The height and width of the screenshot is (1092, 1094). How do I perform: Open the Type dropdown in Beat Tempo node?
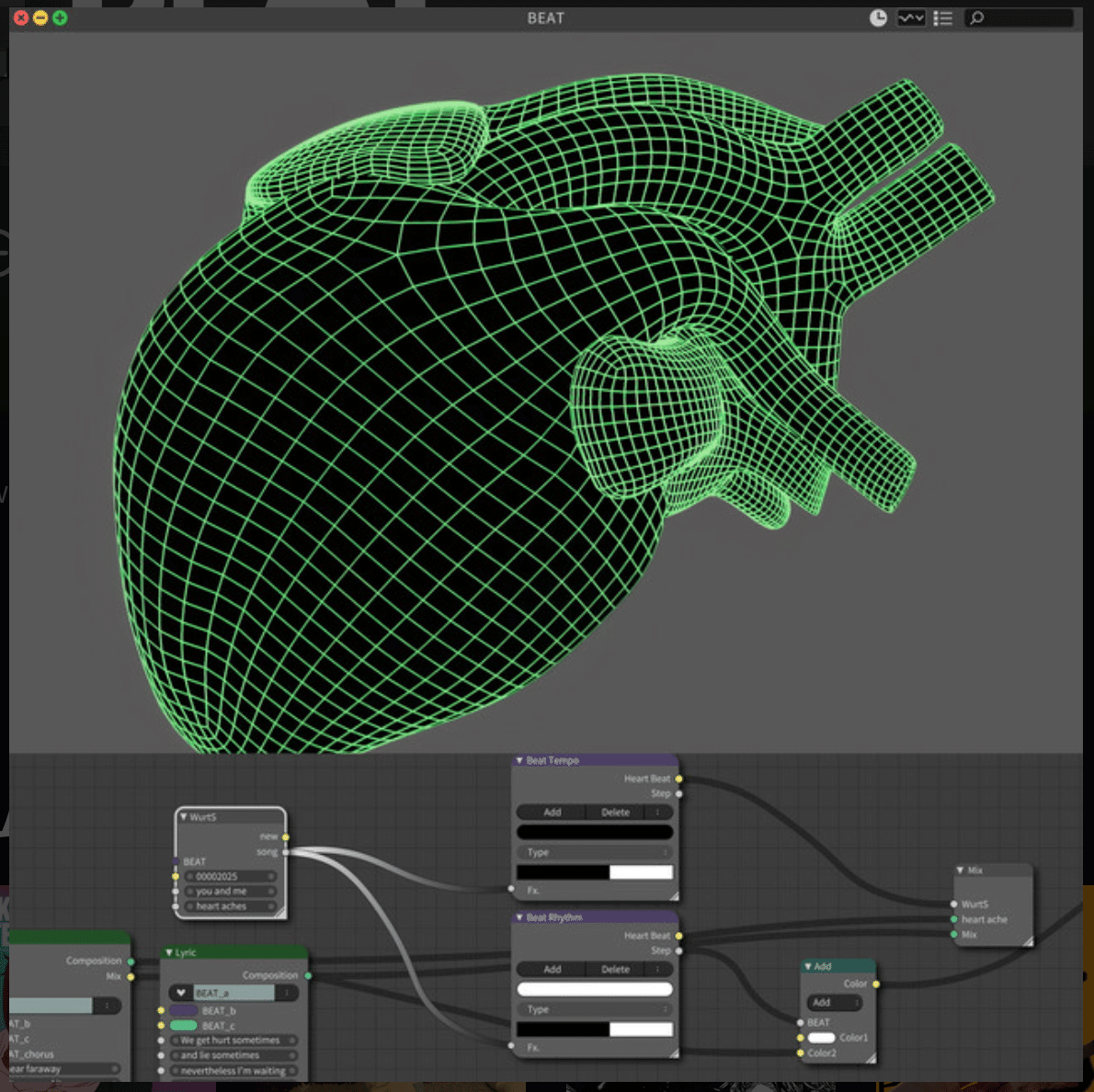(595, 852)
